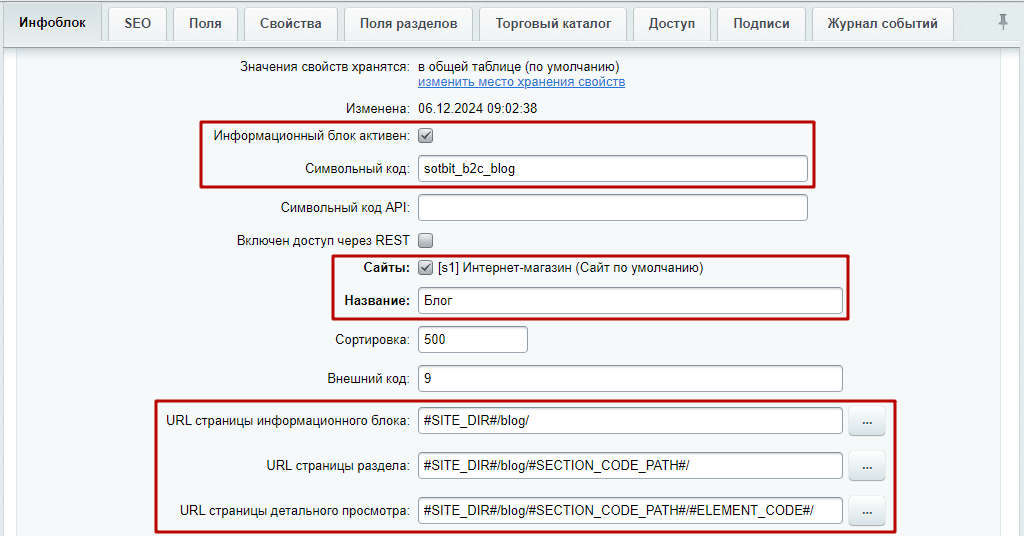Viewport: 1024px width, 536px height.
Task: Open template picker for URL страницы раздела
Action: 867,466
